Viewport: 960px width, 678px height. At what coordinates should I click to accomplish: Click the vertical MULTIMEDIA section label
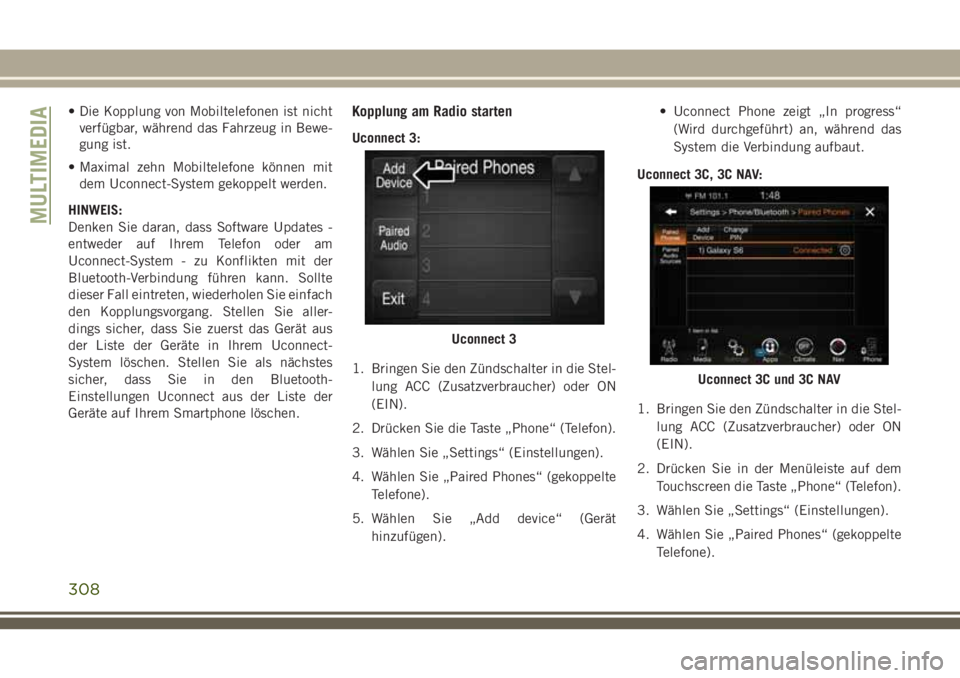click(x=39, y=165)
